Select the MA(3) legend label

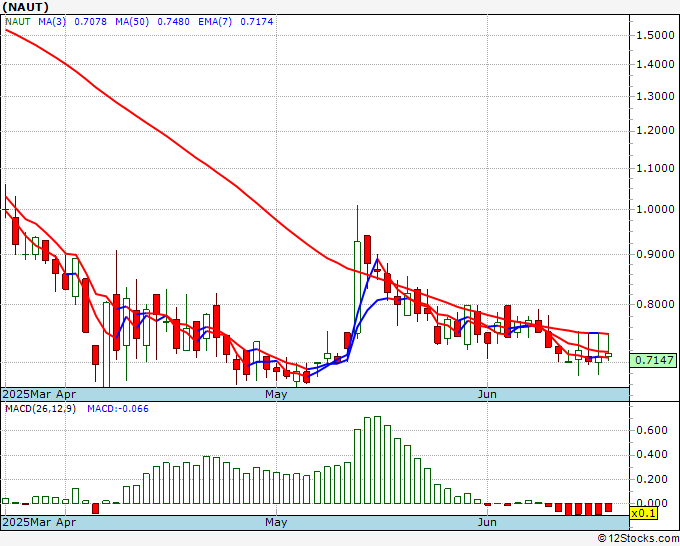tap(52, 22)
